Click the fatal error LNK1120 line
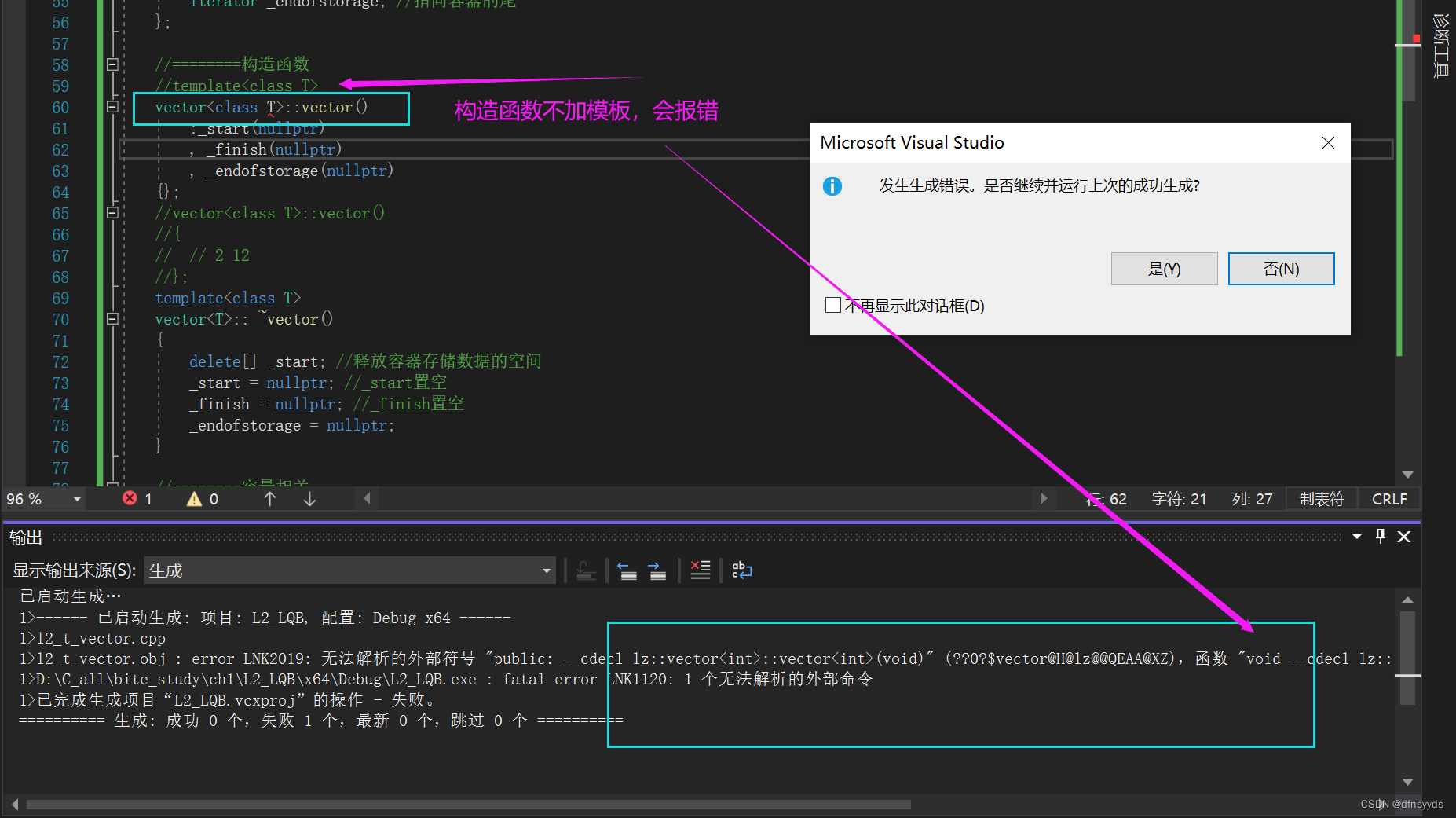The height and width of the screenshot is (818, 1456). coord(445,679)
